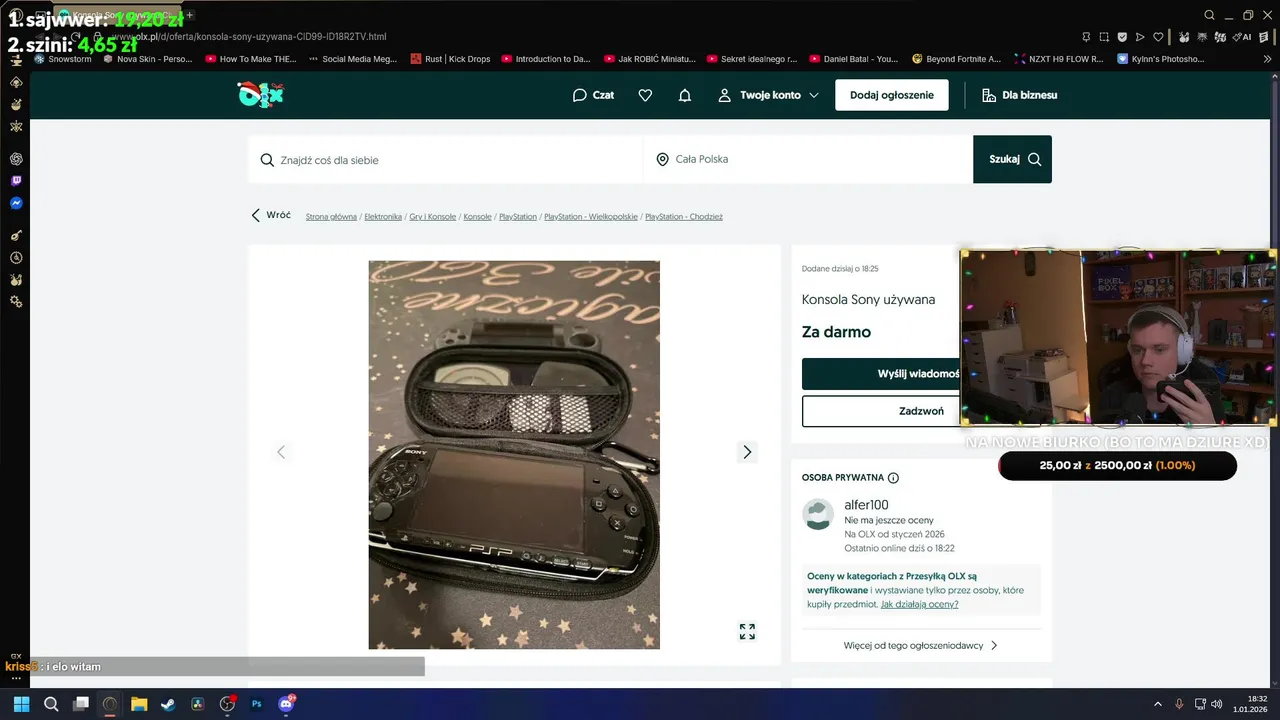Open File Explorer from taskbar

[x=139, y=704]
